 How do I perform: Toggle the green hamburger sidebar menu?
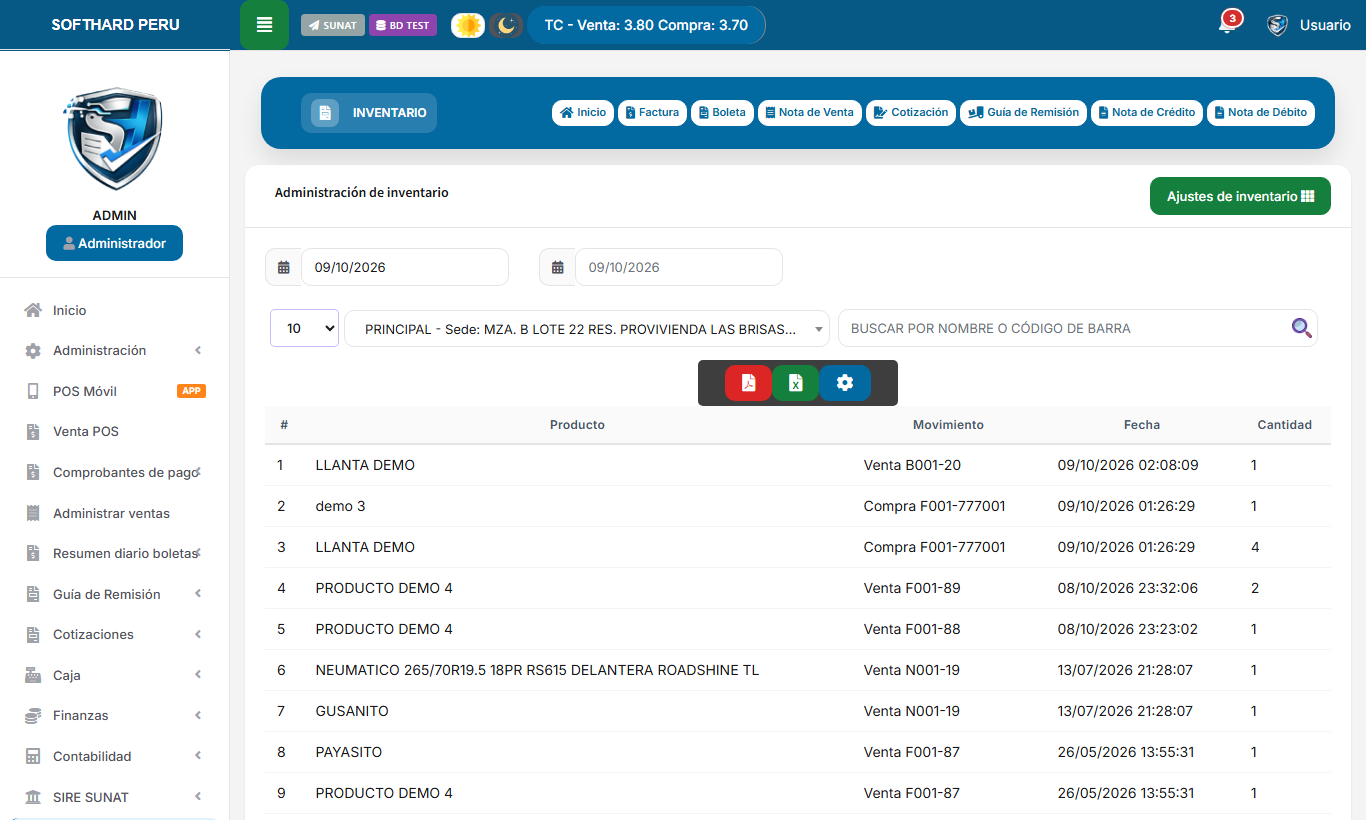[x=264, y=25]
